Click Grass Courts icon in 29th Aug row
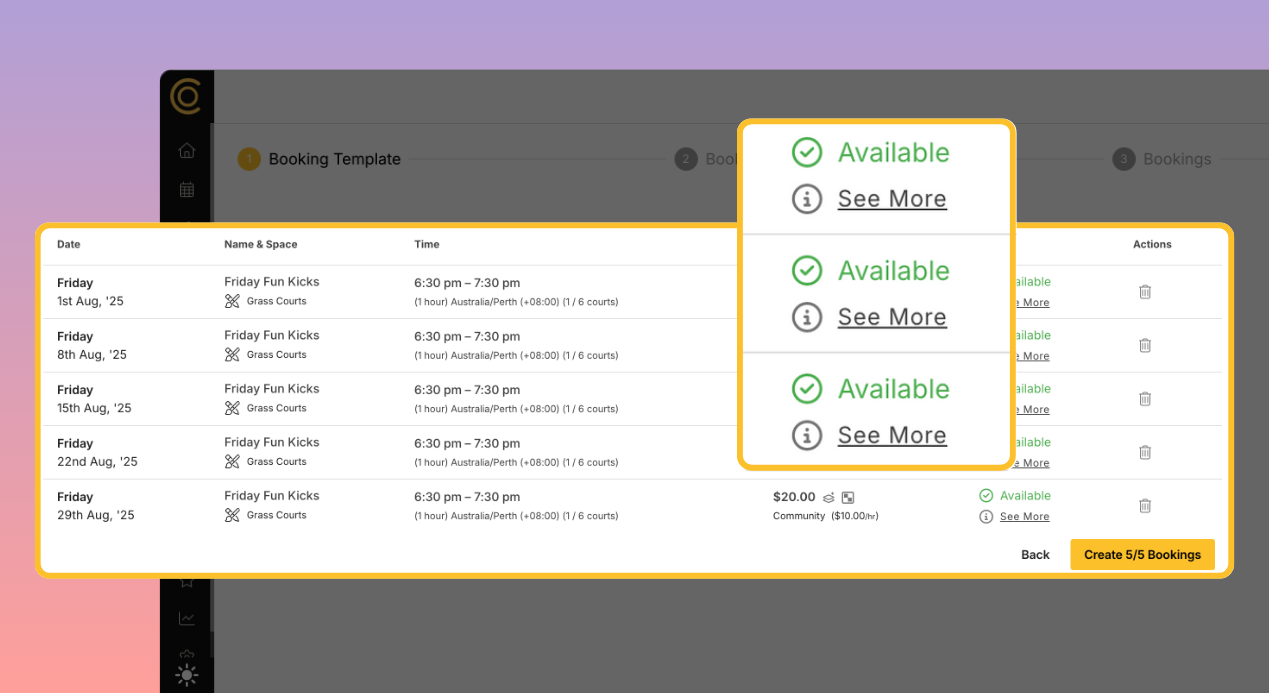This screenshot has height=693, width=1269. pyautogui.click(x=232, y=515)
